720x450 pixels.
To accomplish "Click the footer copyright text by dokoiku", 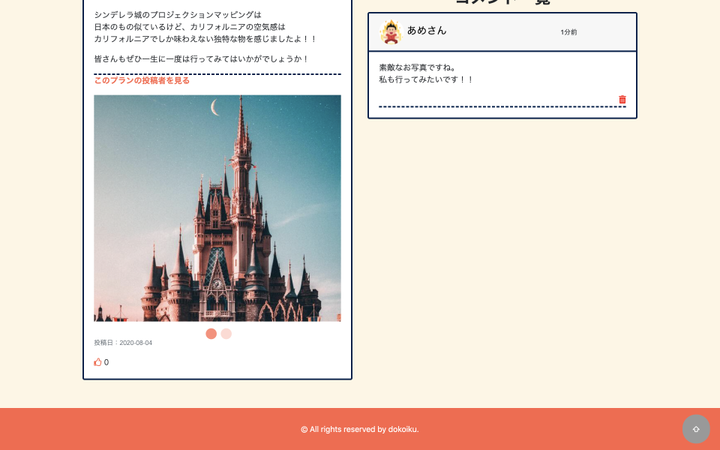I will pyautogui.click(x=360, y=429).
